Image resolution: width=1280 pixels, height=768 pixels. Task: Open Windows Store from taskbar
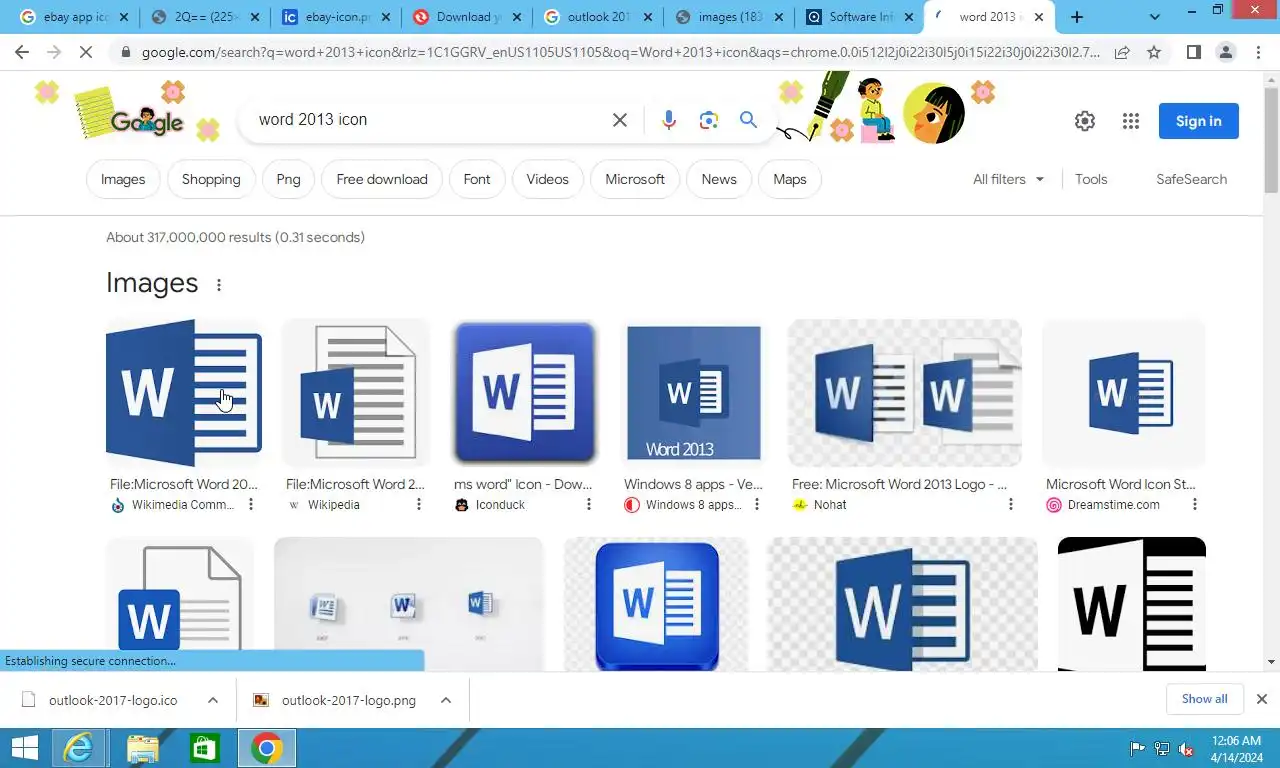click(204, 748)
